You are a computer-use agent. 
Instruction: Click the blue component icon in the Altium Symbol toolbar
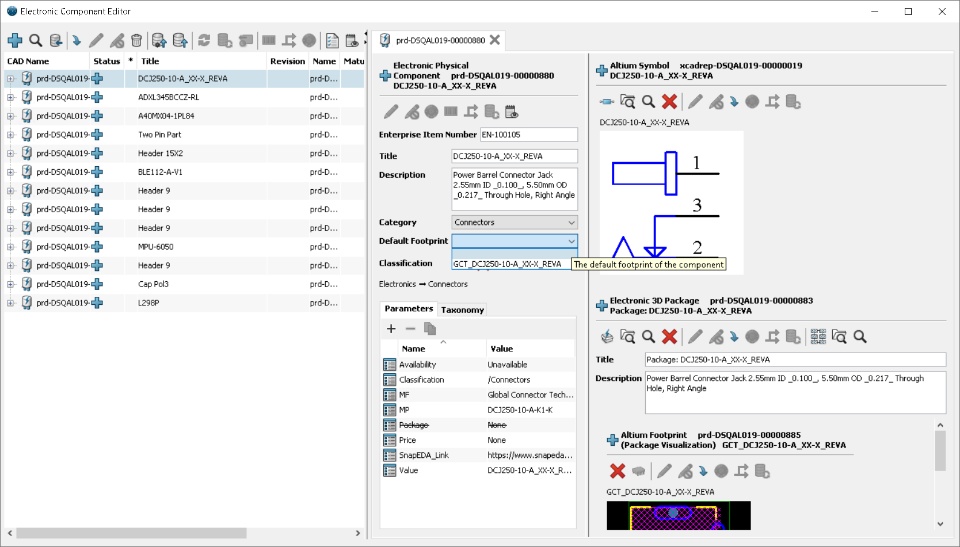pos(606,102)
